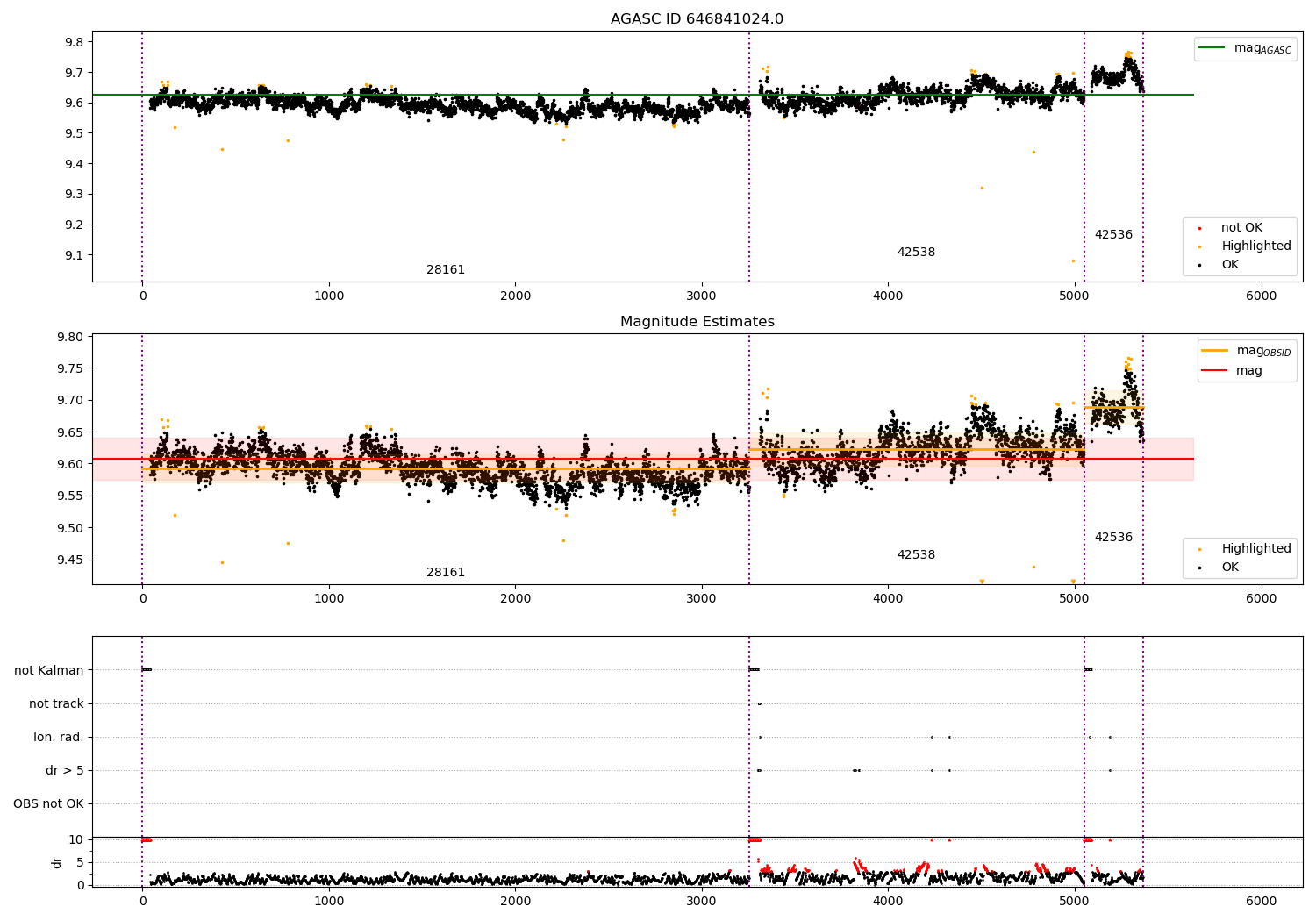Click y-axis tick "9.60" in middle plot
1316x921 pixels.
71,465
